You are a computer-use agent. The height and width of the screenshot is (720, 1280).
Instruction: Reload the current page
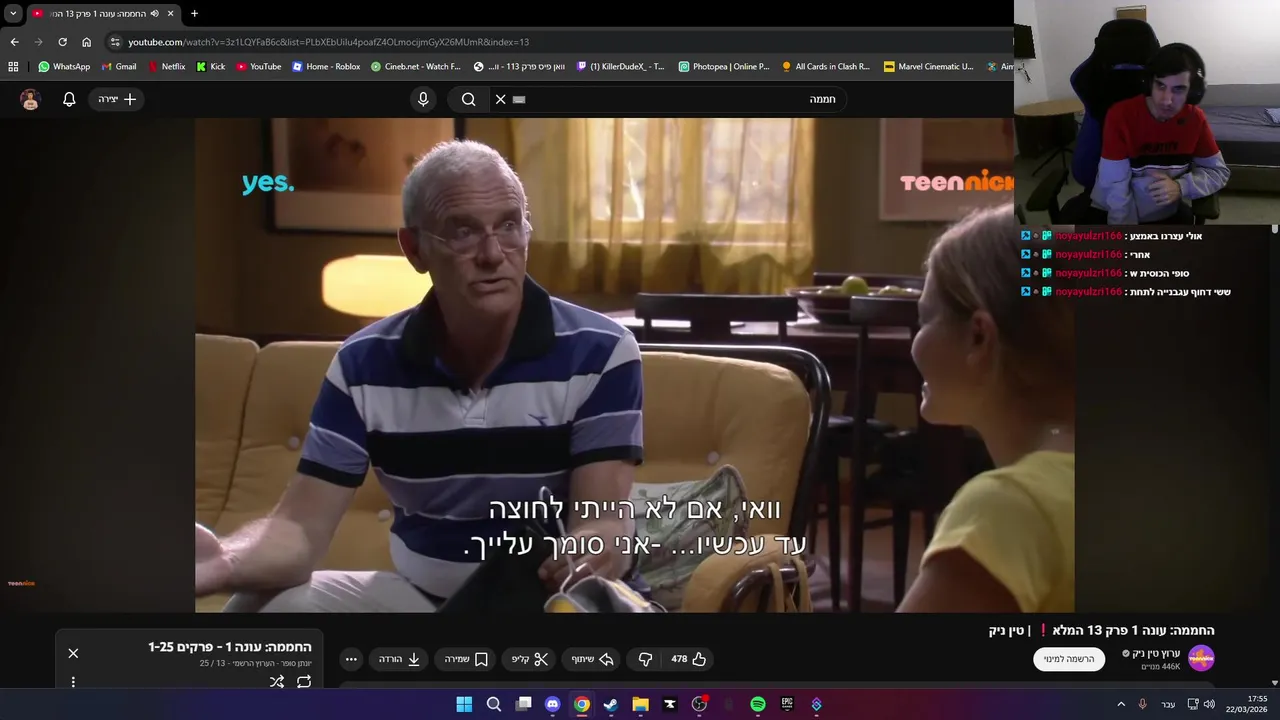click(62, 42)
